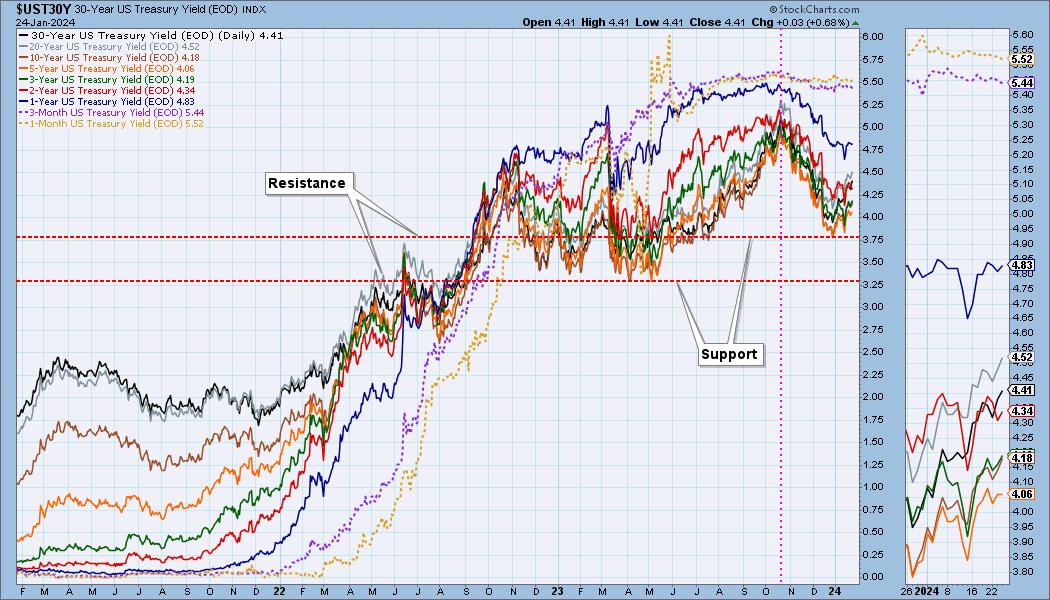Click the ©StockCharts.com attribution text
Screen dimensions: 1050x600
(x=814, y=9)
